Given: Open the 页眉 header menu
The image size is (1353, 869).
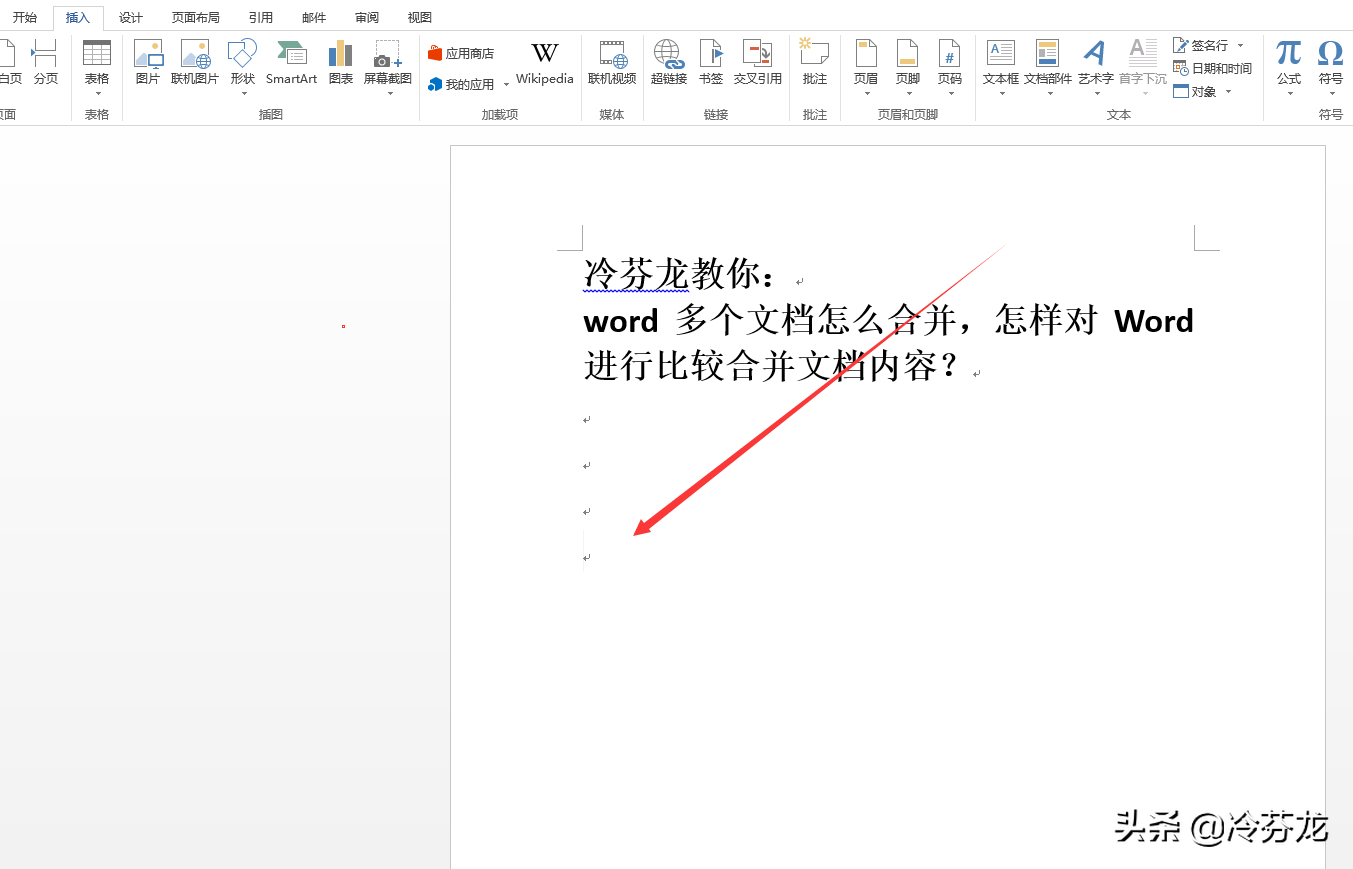Looking at the screenshot, I should [866, 68].
